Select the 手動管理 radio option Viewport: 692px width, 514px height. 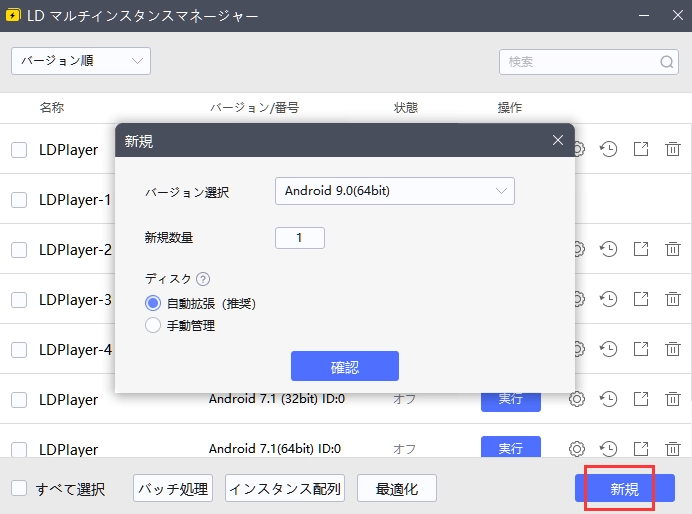tap(153, 325)
